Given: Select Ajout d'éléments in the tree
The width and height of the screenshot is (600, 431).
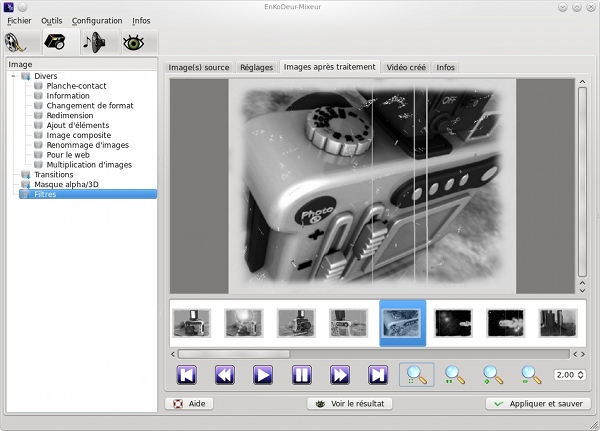Looking at the screenshot, I should coord(78,125).
